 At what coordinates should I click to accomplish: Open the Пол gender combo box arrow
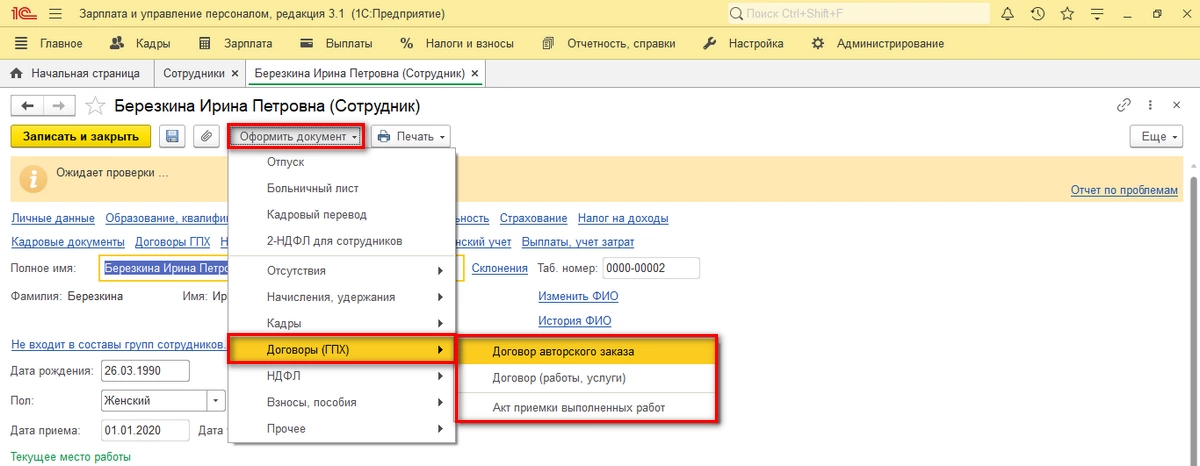click(217, 400)
